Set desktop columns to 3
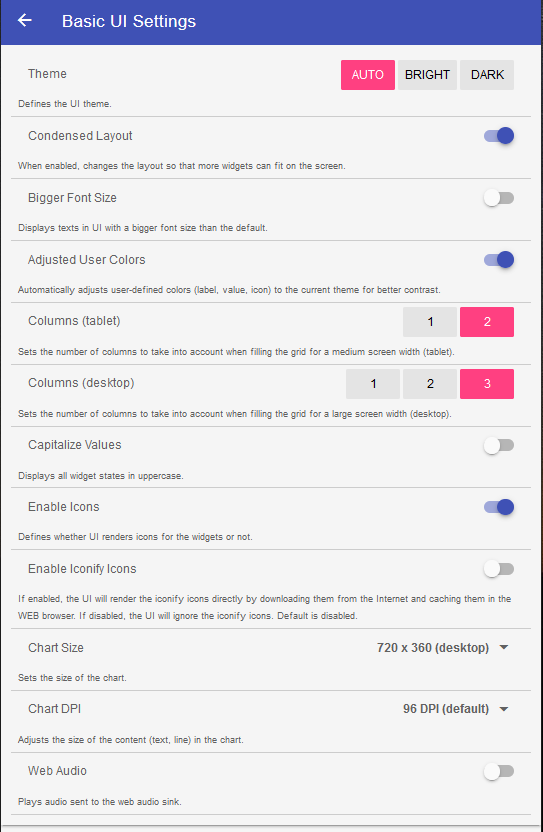The width and height of the screenshot is (543, 832). click(487, 384)
